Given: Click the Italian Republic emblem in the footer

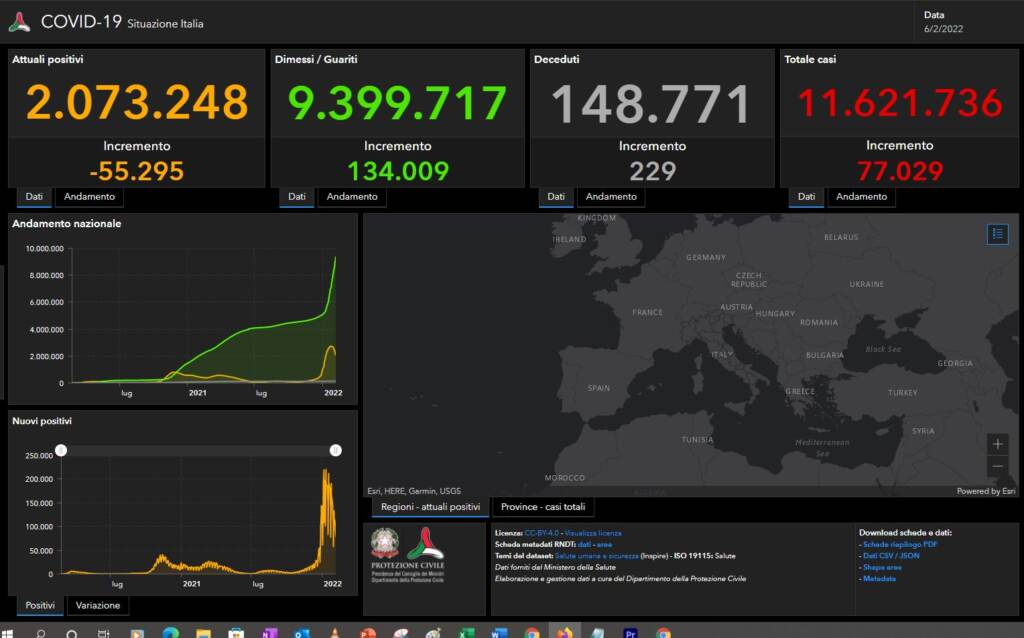Looking at the screenshot, I should 384,543.
